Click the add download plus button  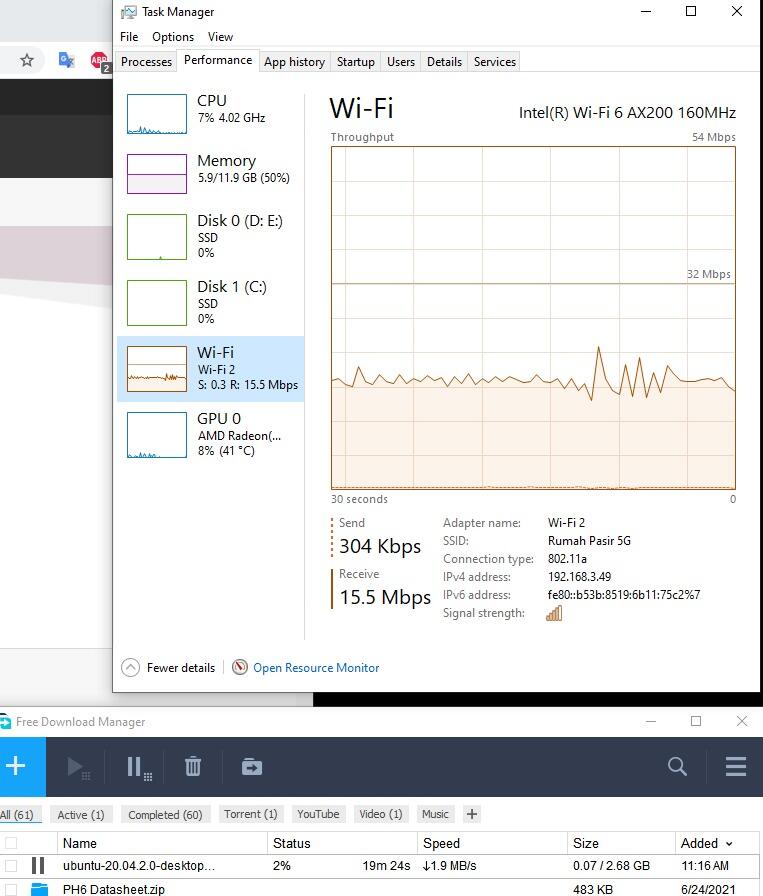coord(16,766)
